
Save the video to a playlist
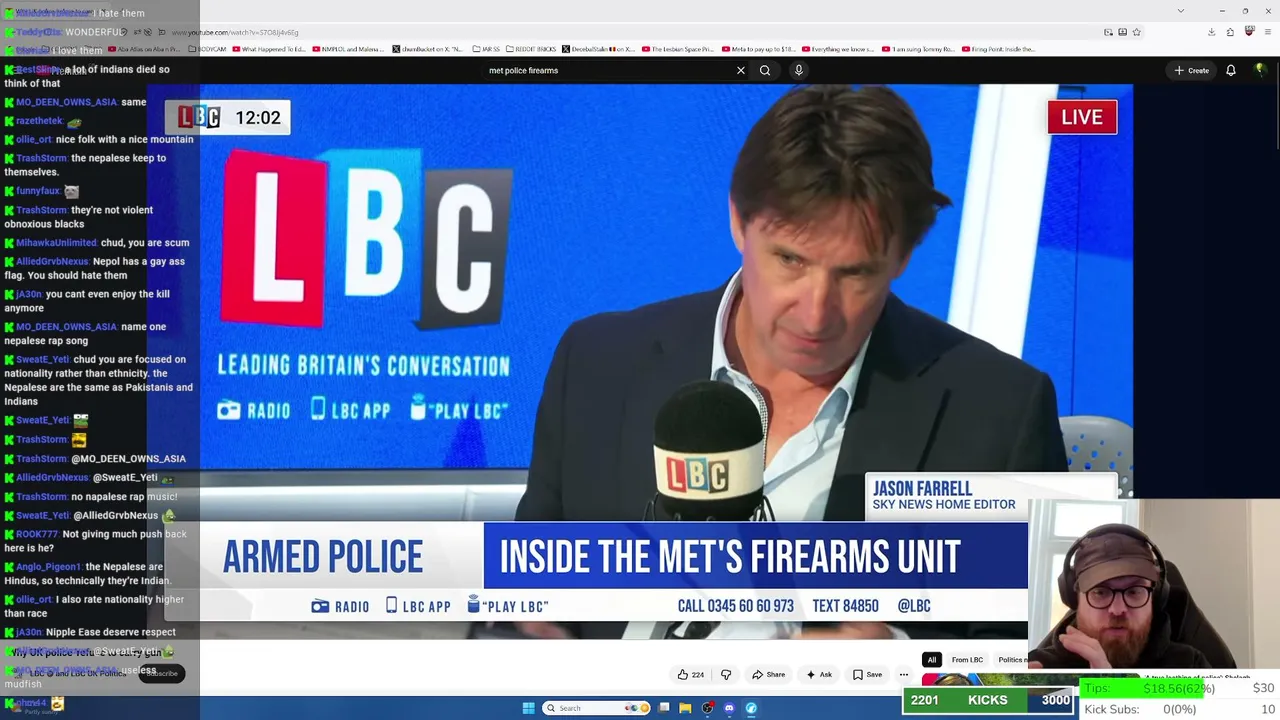coord(866,674)
